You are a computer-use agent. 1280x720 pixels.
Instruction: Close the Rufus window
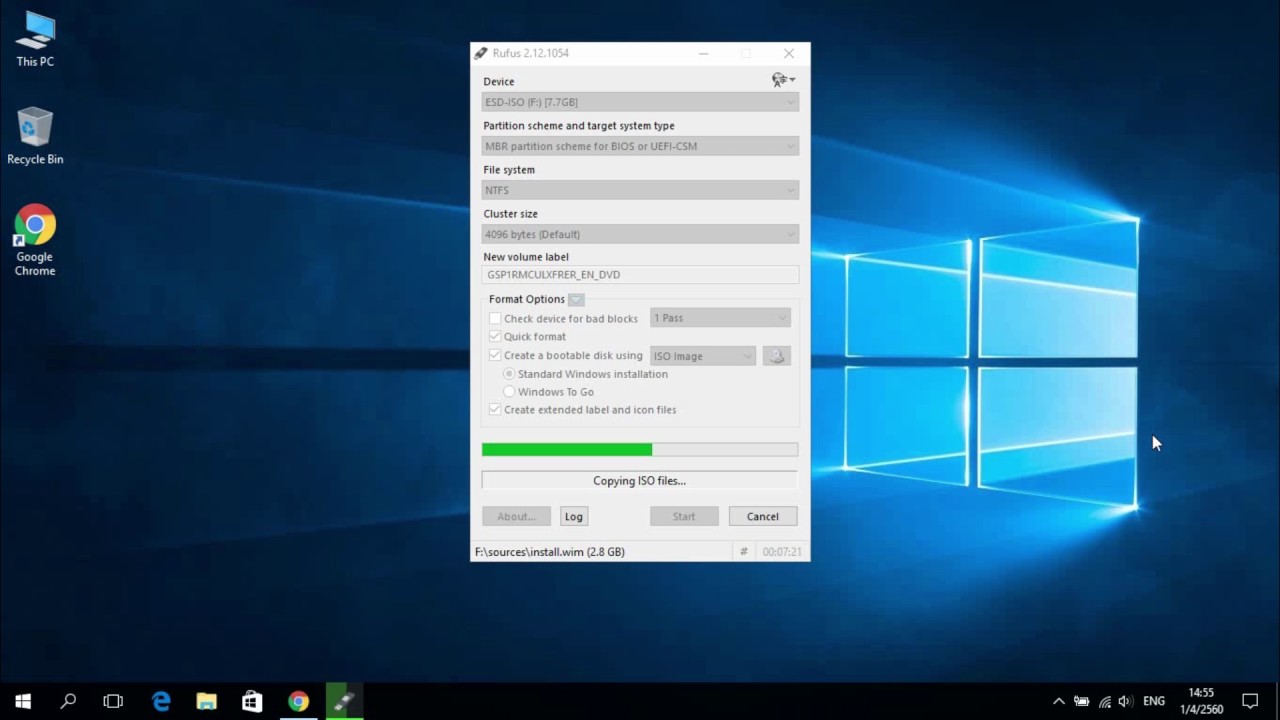tap(789, 53)
